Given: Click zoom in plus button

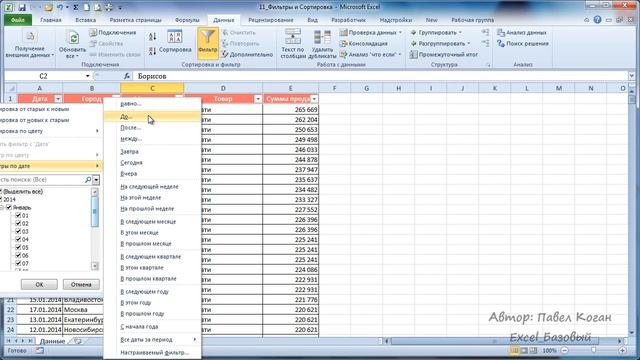Looking at the screenshot, I should 622,351.
